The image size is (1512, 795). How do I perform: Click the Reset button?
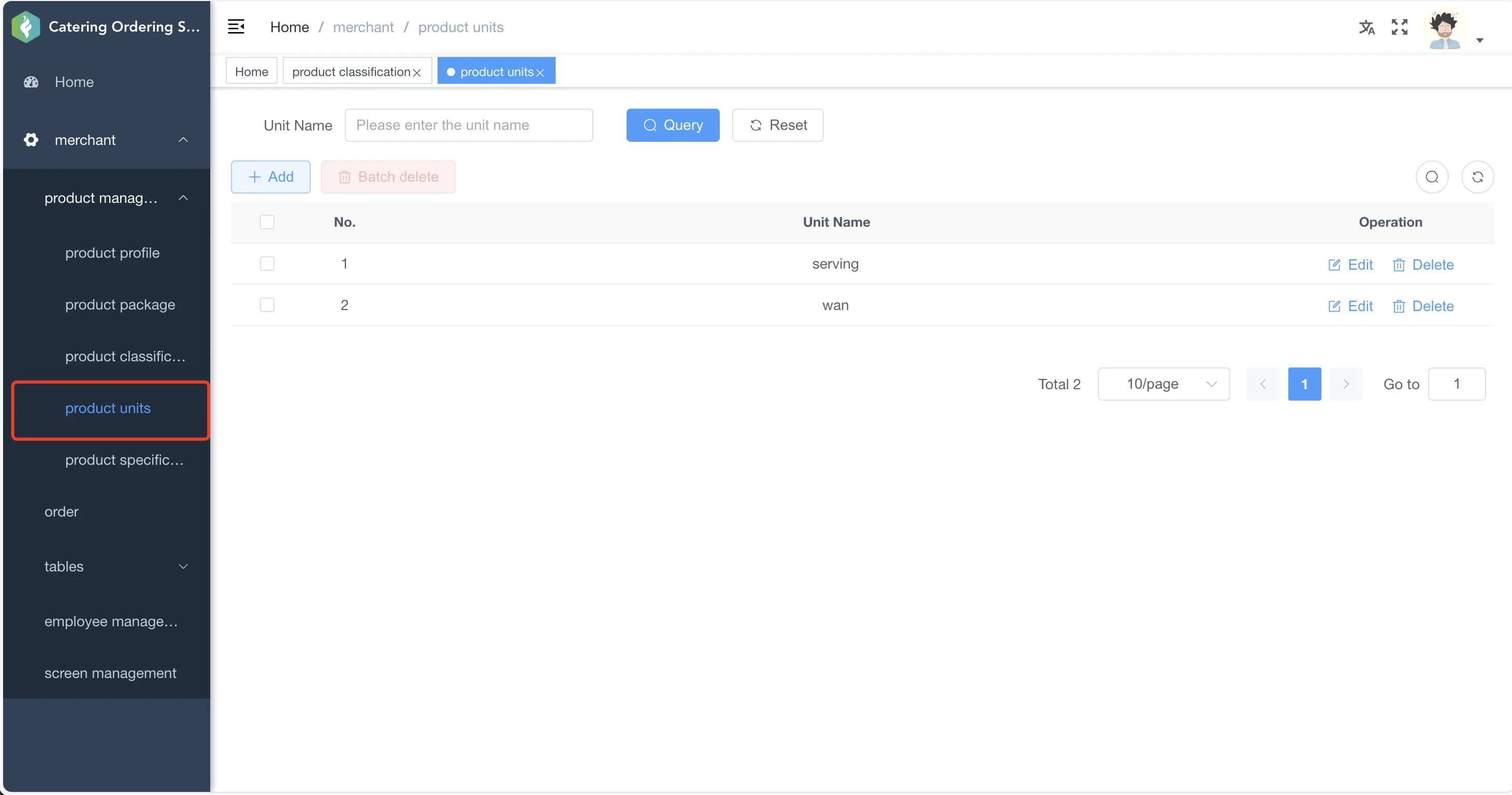[778, 125]
